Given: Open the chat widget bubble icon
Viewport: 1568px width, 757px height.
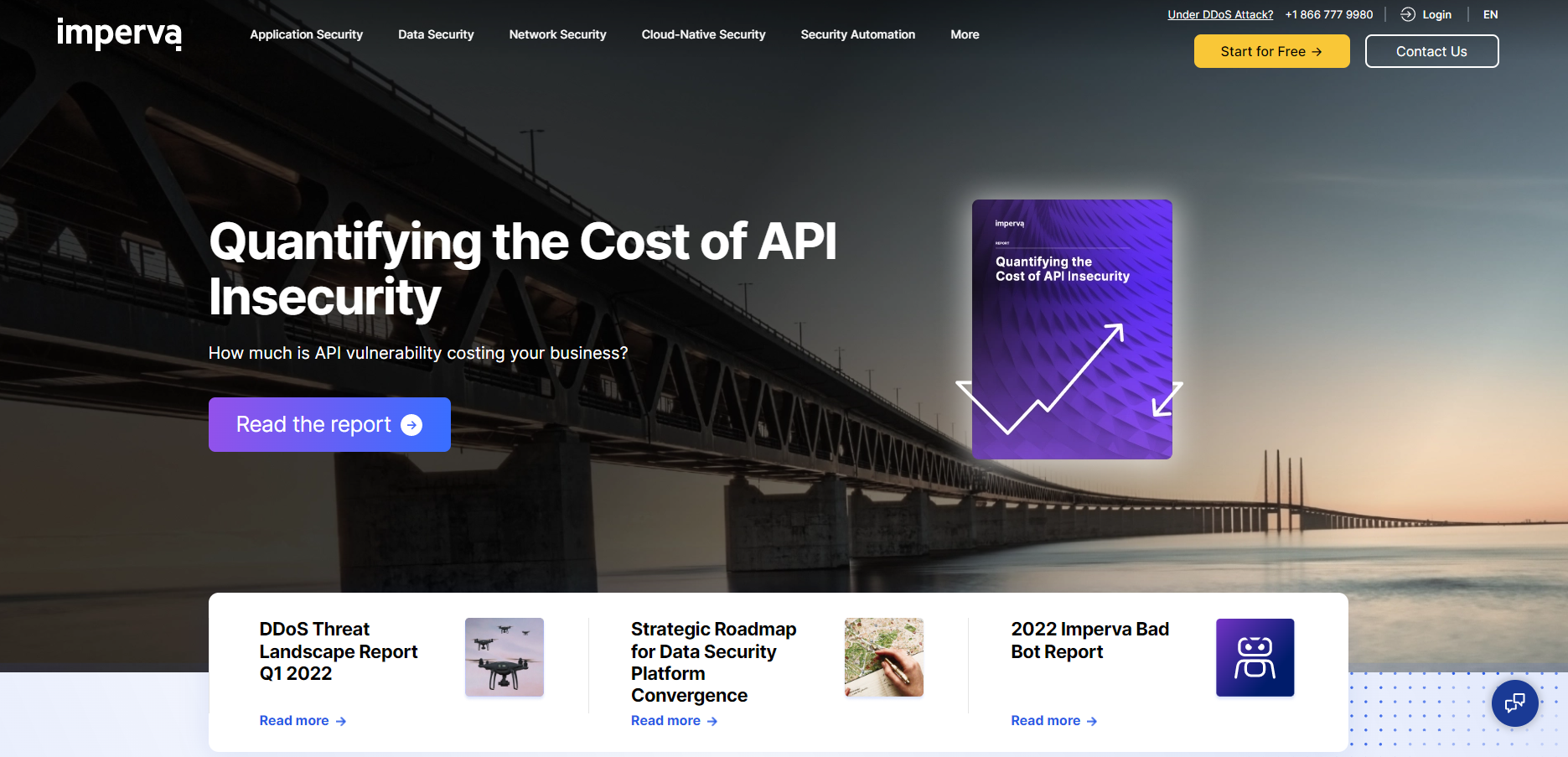Looking at the screenshot, I should click(1515, 703).
